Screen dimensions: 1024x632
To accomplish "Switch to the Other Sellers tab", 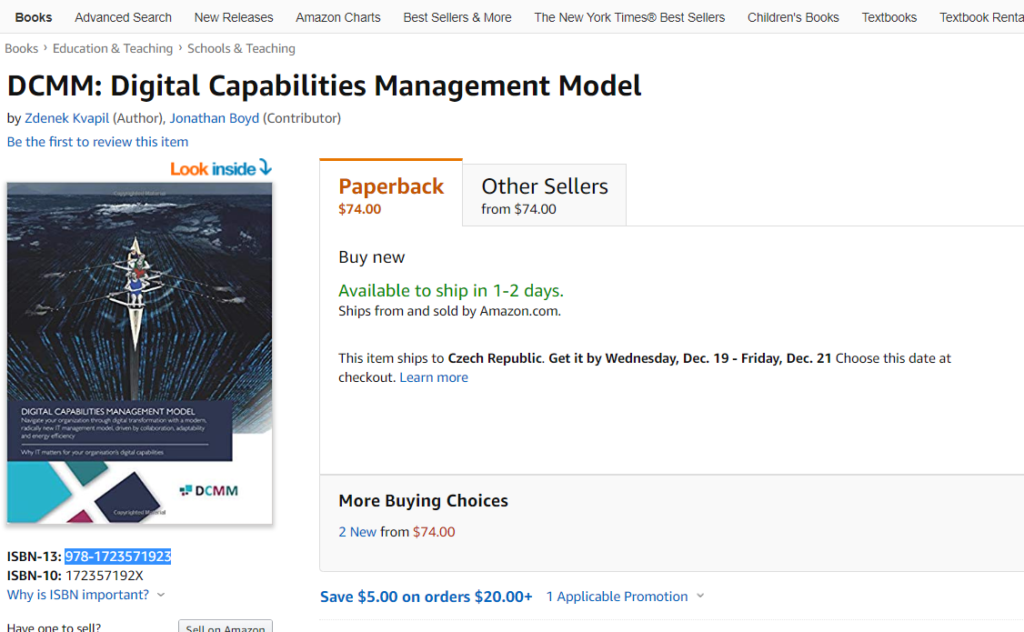I will (545, 195).
